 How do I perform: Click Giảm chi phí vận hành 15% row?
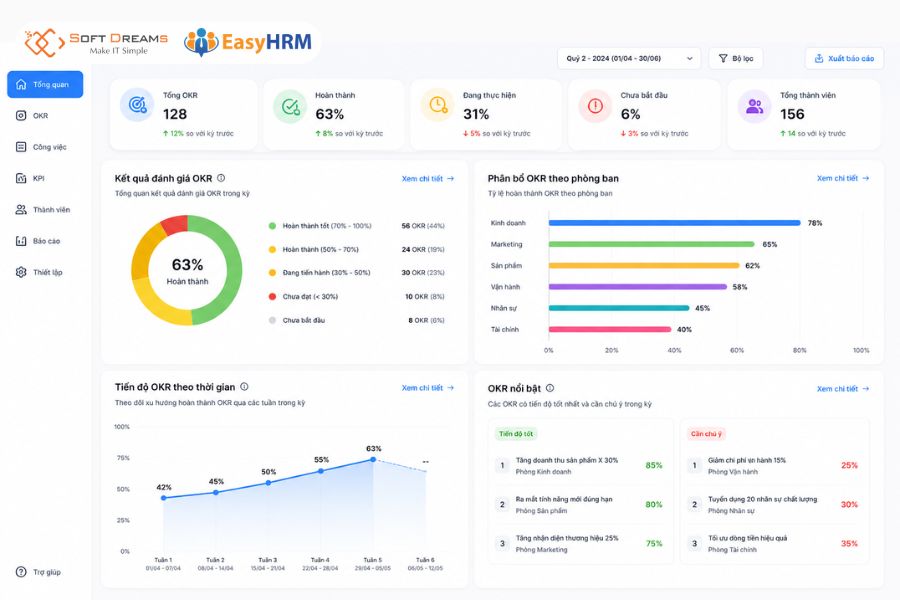coord(774,466)
